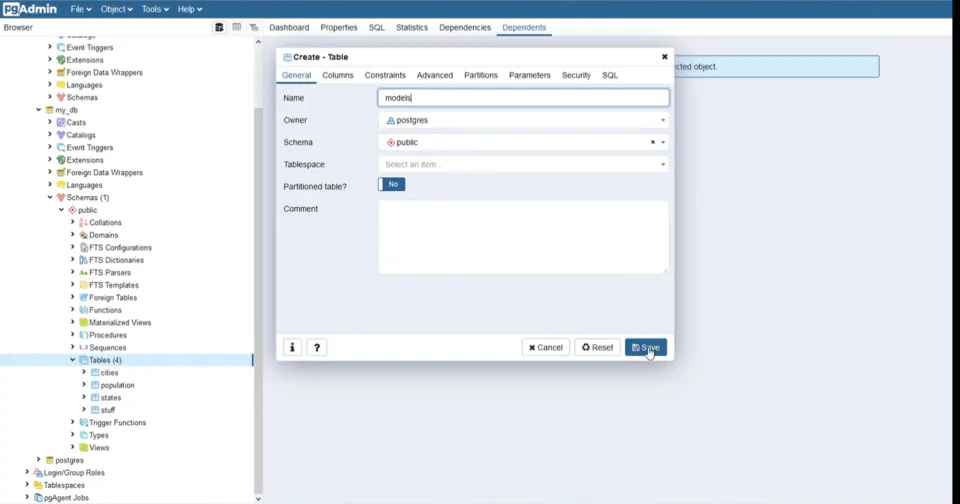Open the Dashboard tab
Screen dimensions: 960x504
point(289,28)
